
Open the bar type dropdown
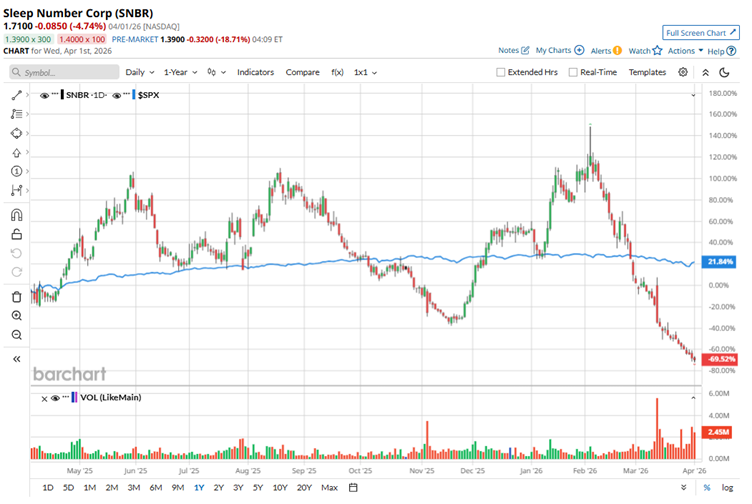(x=216, y=72)
